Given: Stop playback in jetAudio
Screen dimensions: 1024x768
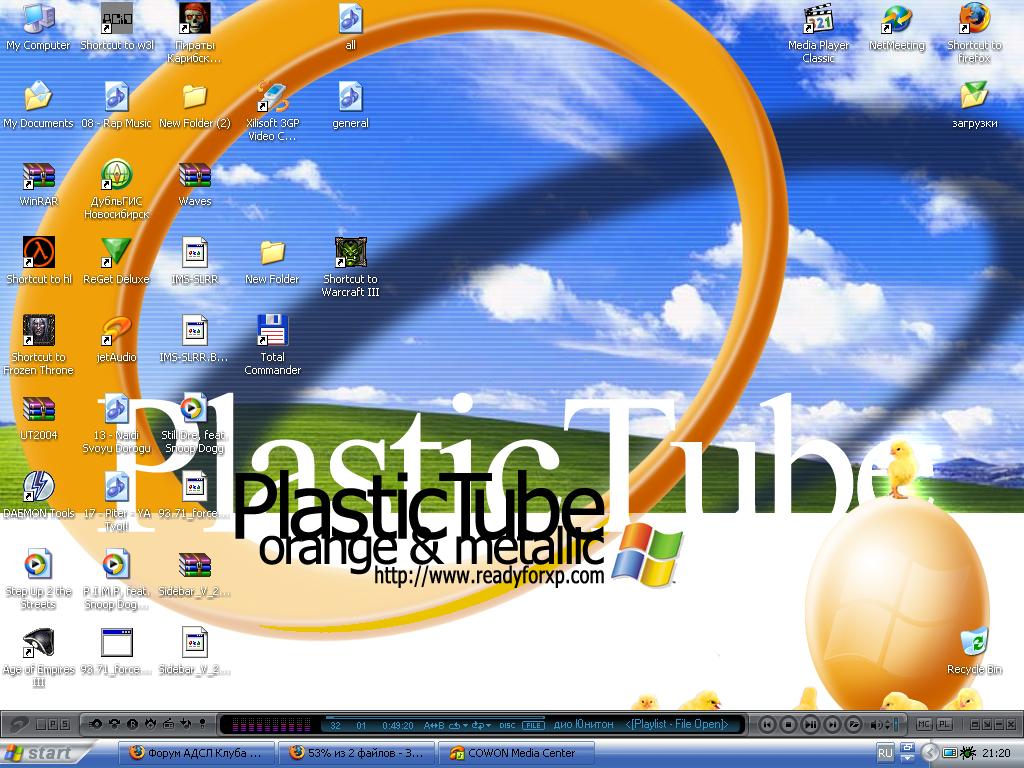Looking at the screenshot, I should click(x=789, y=724).
